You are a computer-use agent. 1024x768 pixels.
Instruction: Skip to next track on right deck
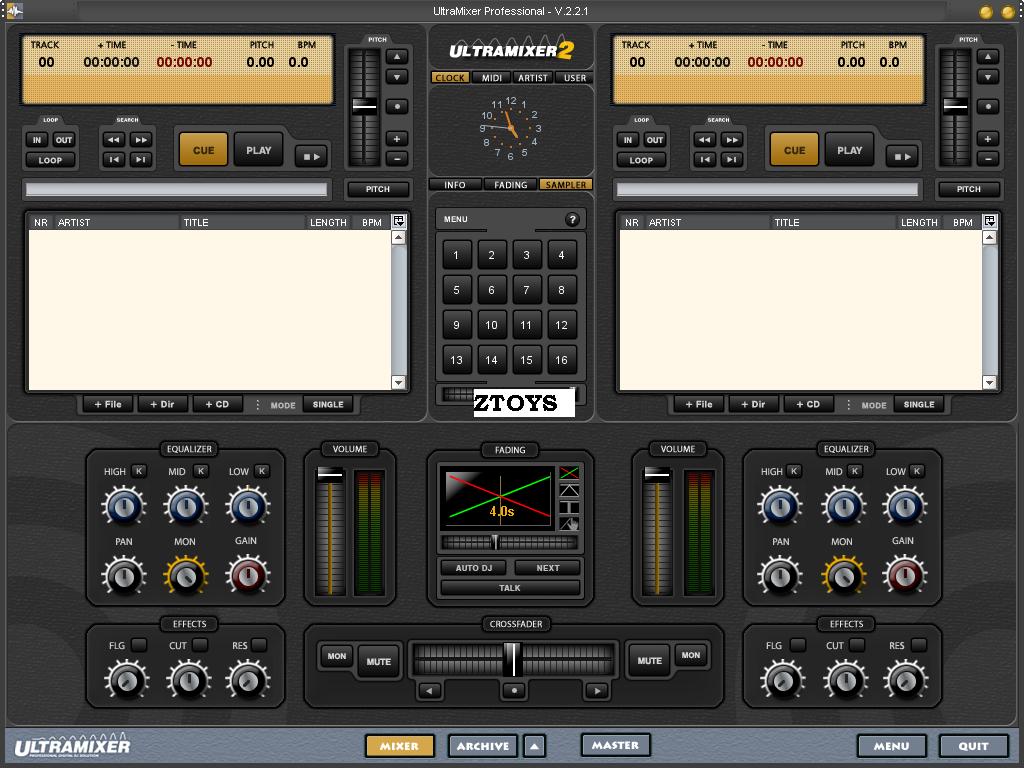(x=732, y=159)
